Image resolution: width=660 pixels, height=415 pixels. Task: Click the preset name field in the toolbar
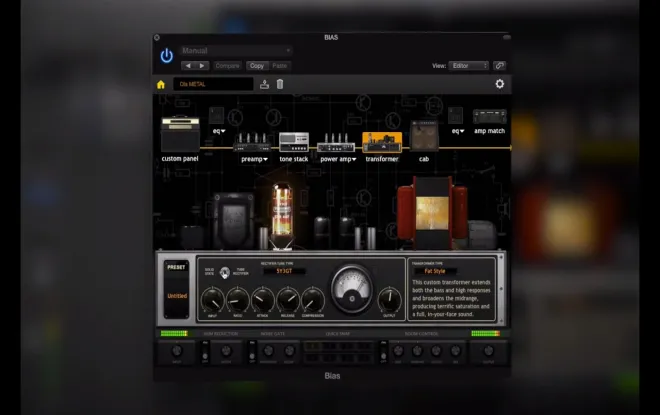(x=213, y=84)
